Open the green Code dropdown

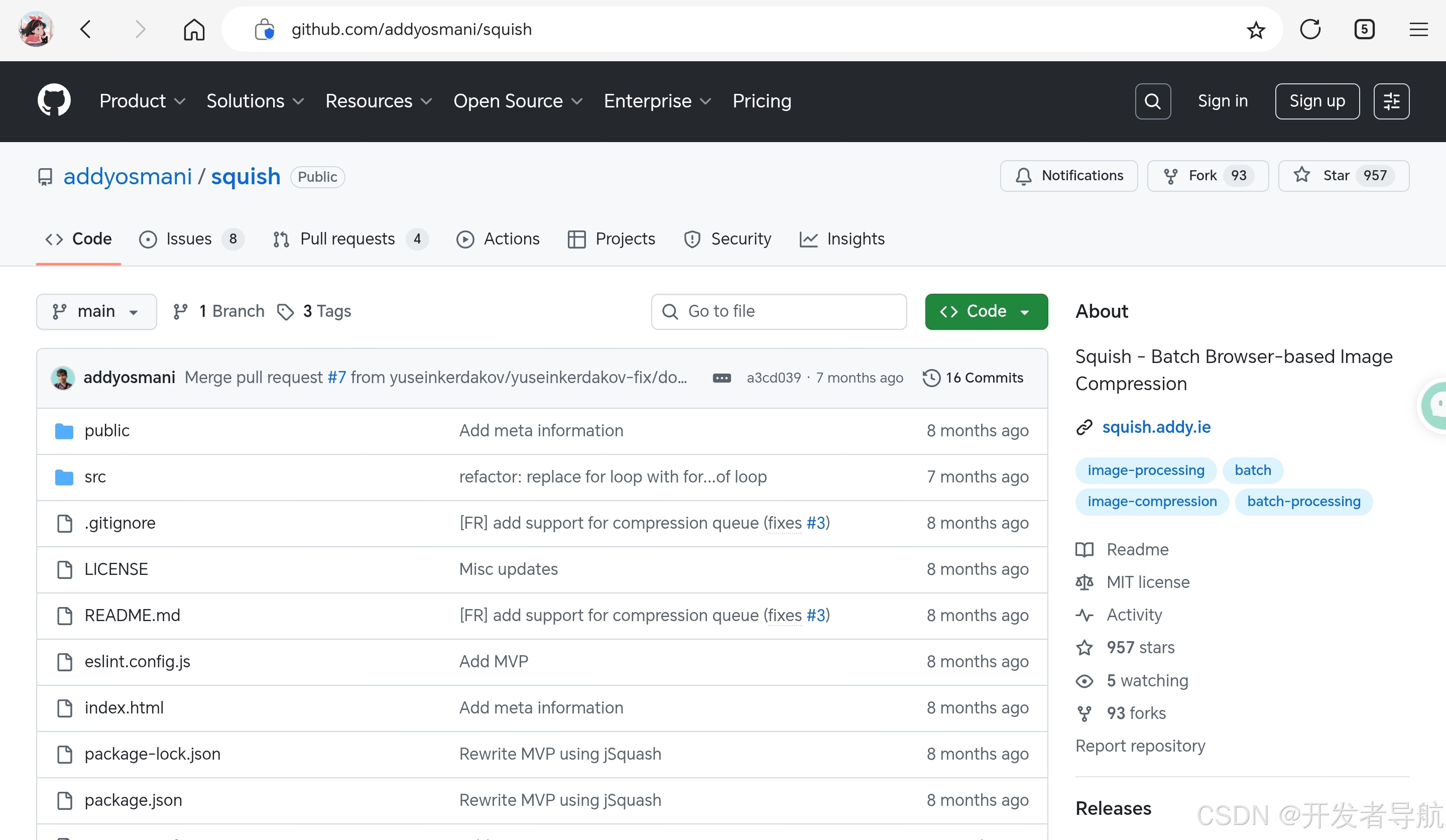click(986, 312)
